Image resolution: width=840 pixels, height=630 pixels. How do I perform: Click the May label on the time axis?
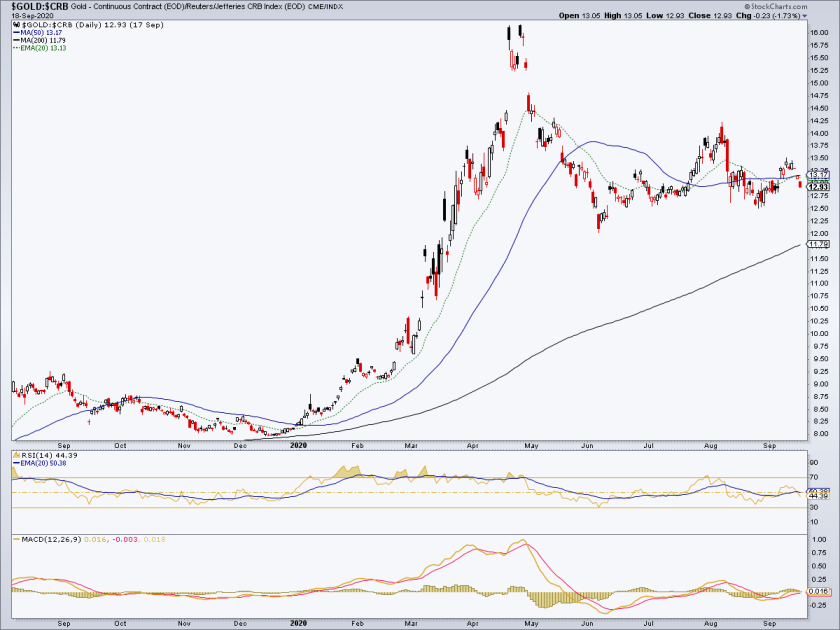[531, 445]
